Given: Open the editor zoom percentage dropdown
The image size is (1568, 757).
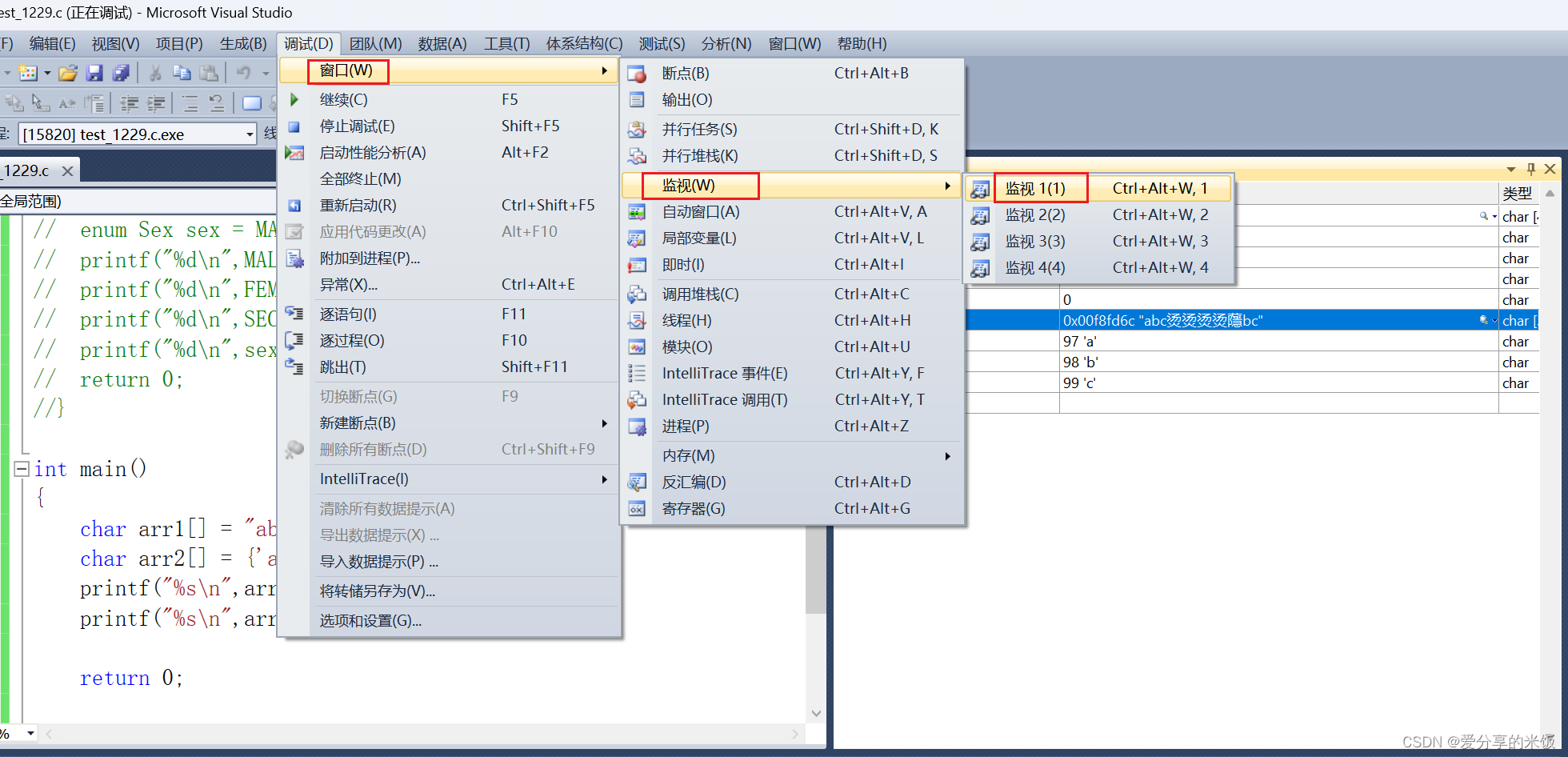Looking at the screenshot, I should coord(31,733).
